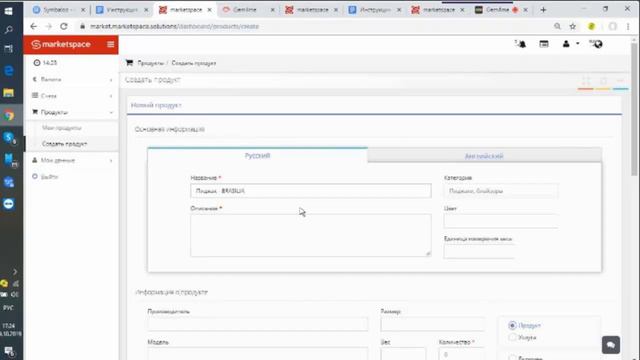Open Chrome three-dot menu
The image size is (640, 360).
[x=628, y=26]
